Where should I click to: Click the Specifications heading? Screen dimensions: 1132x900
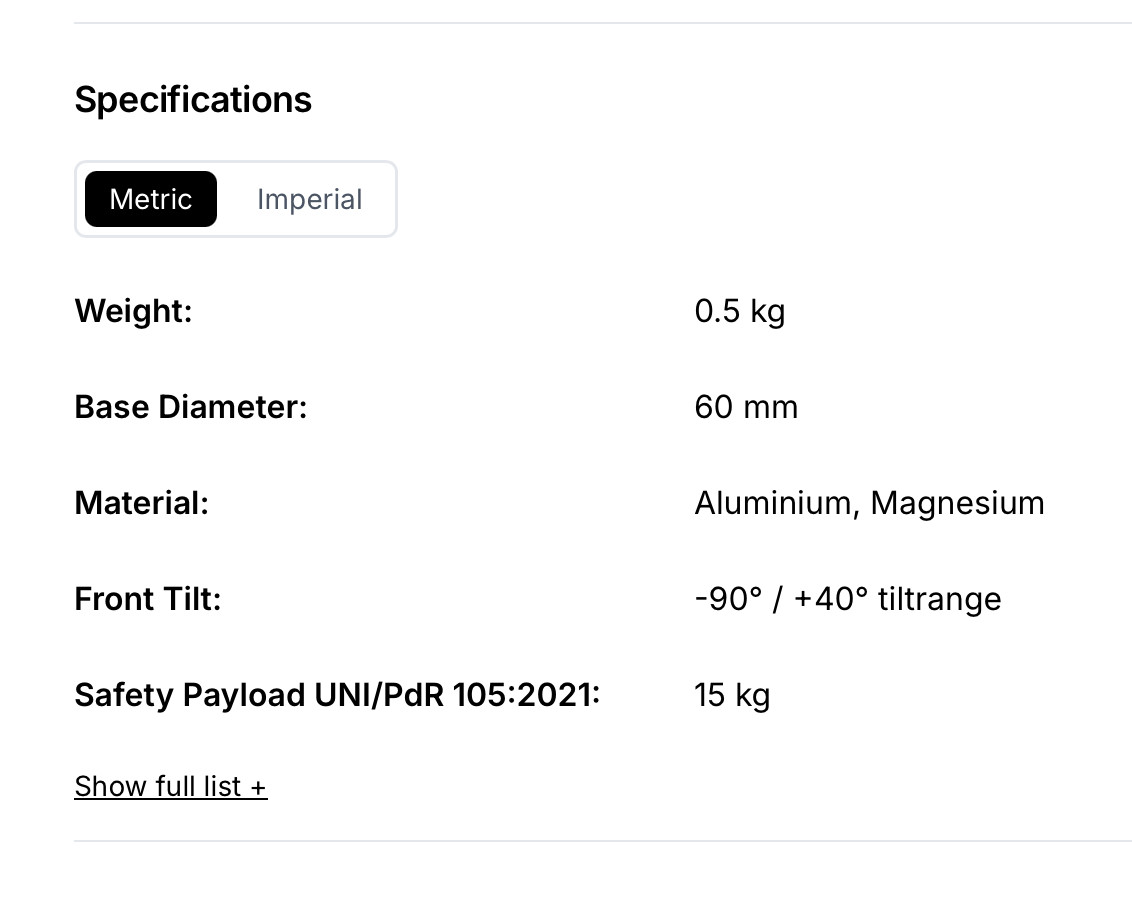click(x=193, y=100)
